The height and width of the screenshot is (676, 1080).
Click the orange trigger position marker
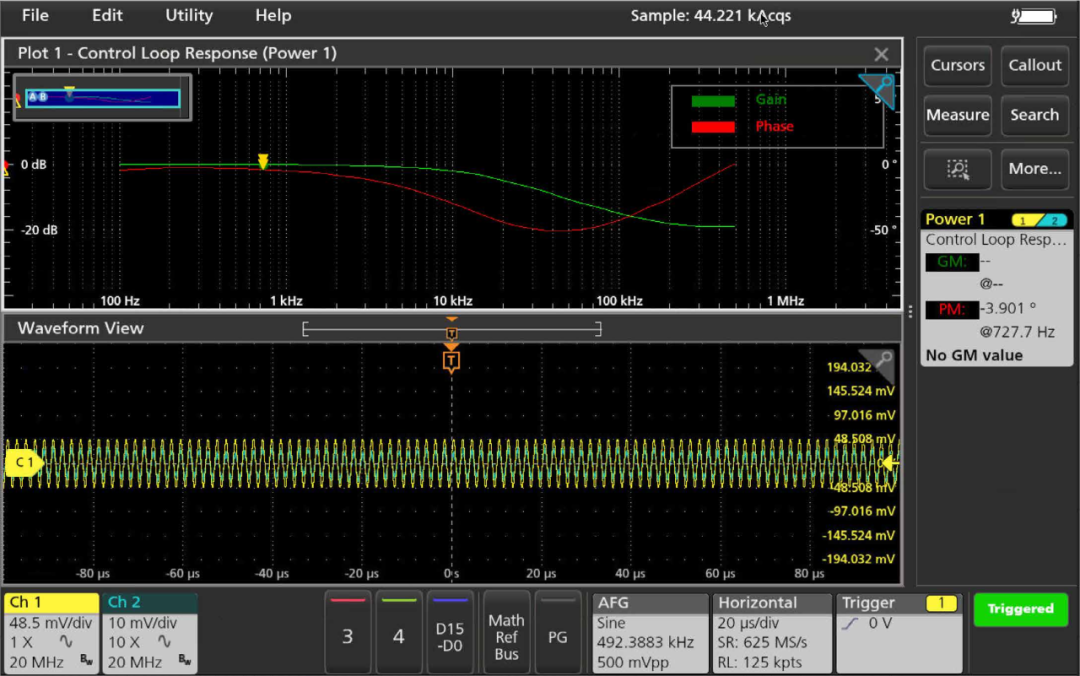451,362
